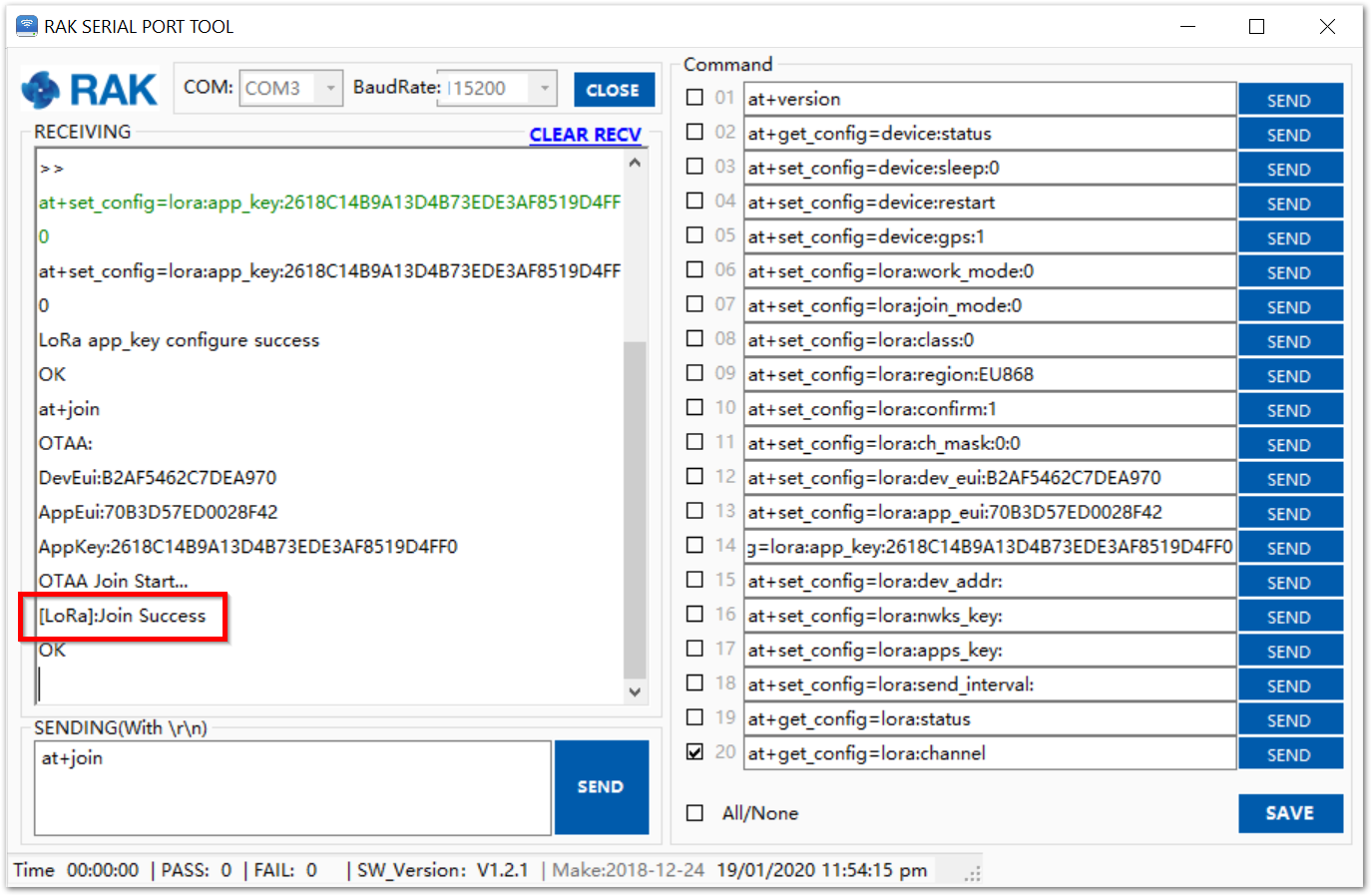The image size is (1372, 896).
Task: Check checkbox for command 01 at+version
Action: pos(694,98)
